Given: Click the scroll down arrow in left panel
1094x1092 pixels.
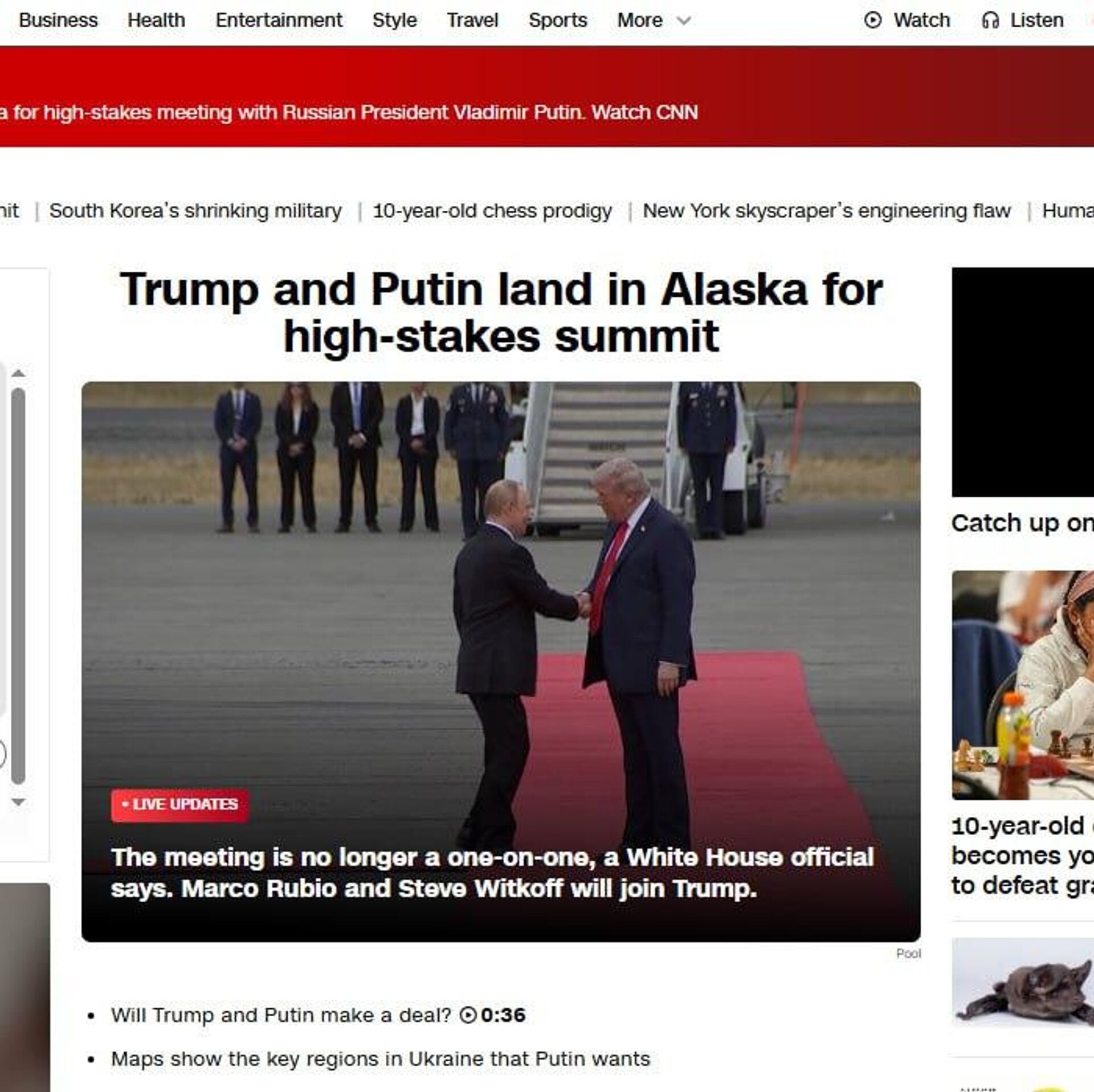Looking at the screenshot, I should 18,802.
